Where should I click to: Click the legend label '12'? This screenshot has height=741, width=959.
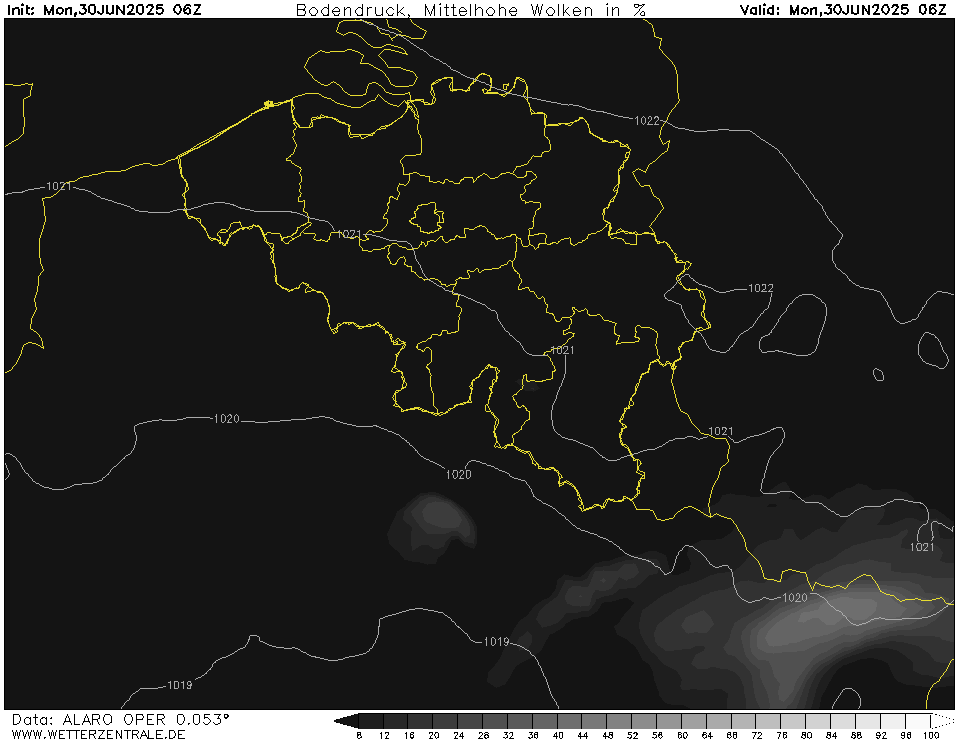384,735
